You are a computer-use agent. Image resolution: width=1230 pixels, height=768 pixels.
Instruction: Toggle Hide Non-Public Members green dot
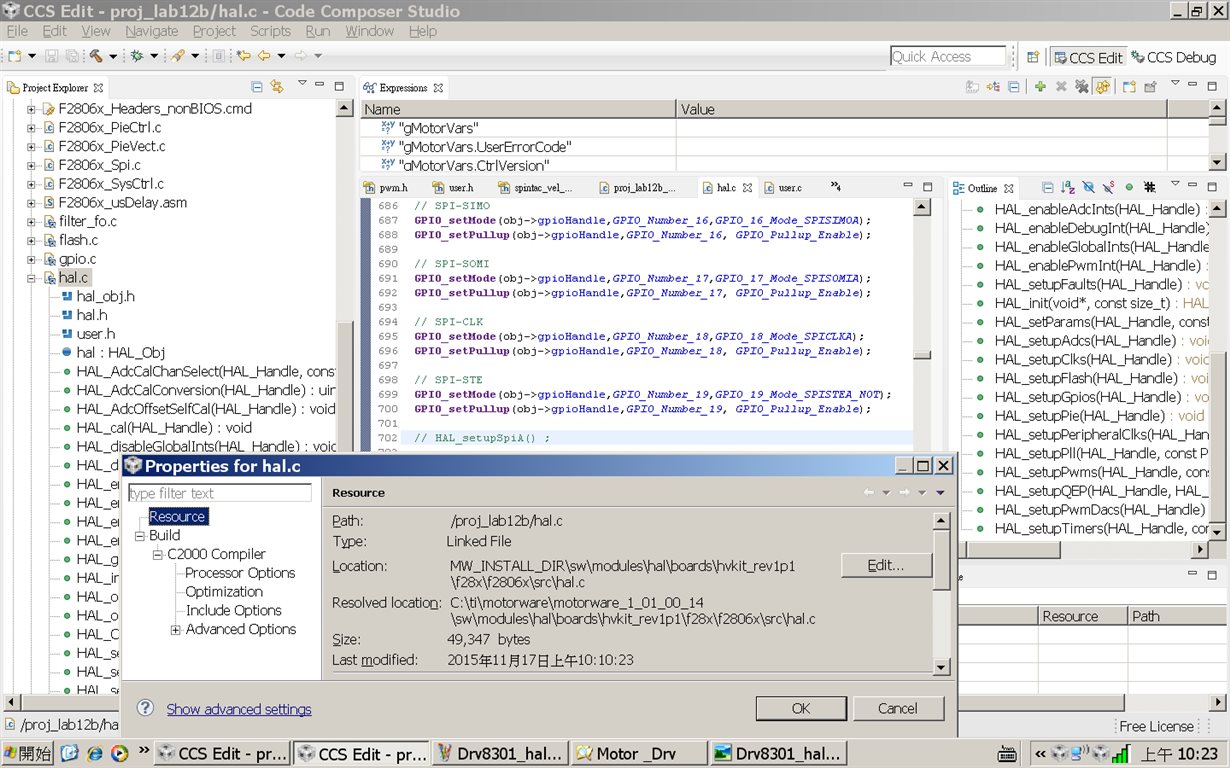pos(1129,187)
